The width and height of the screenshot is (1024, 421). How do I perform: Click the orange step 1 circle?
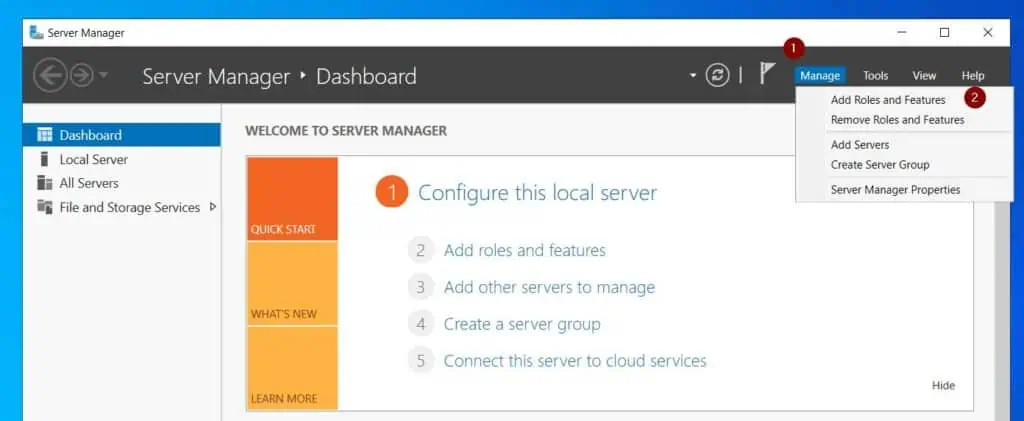click(x=392, y=193)
